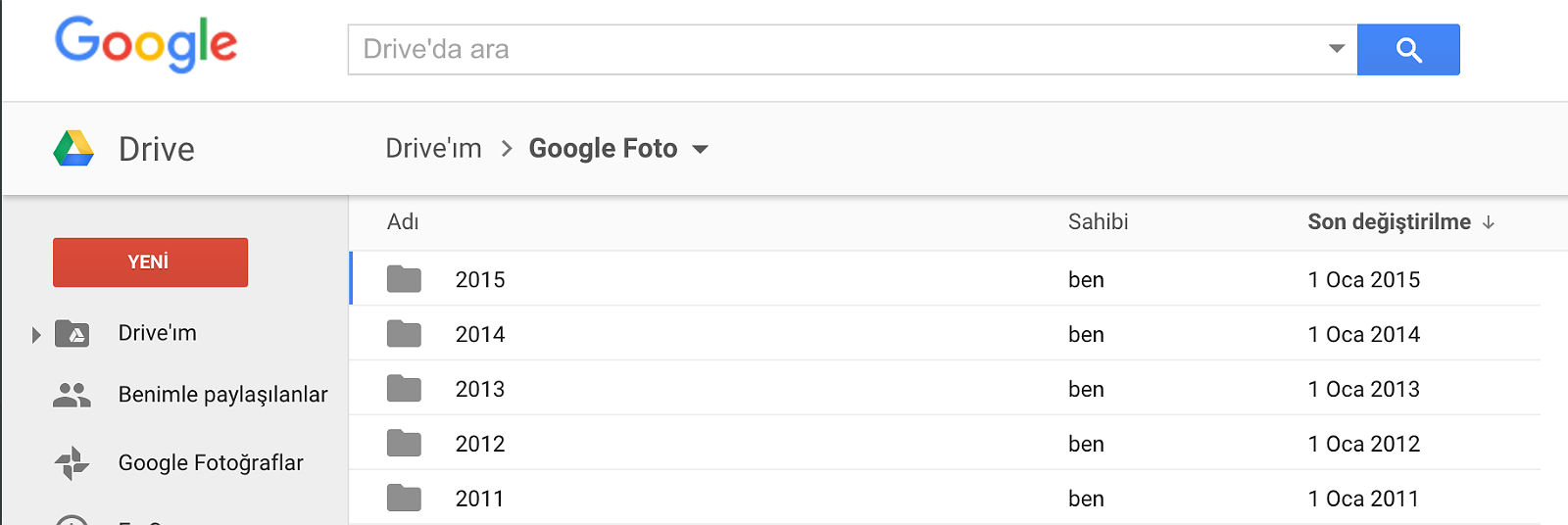The width and height of the screenshot is (1568, 525).
Task: Open Google Fotoğraflar pinwheel icon
Action: coord(72,462)
